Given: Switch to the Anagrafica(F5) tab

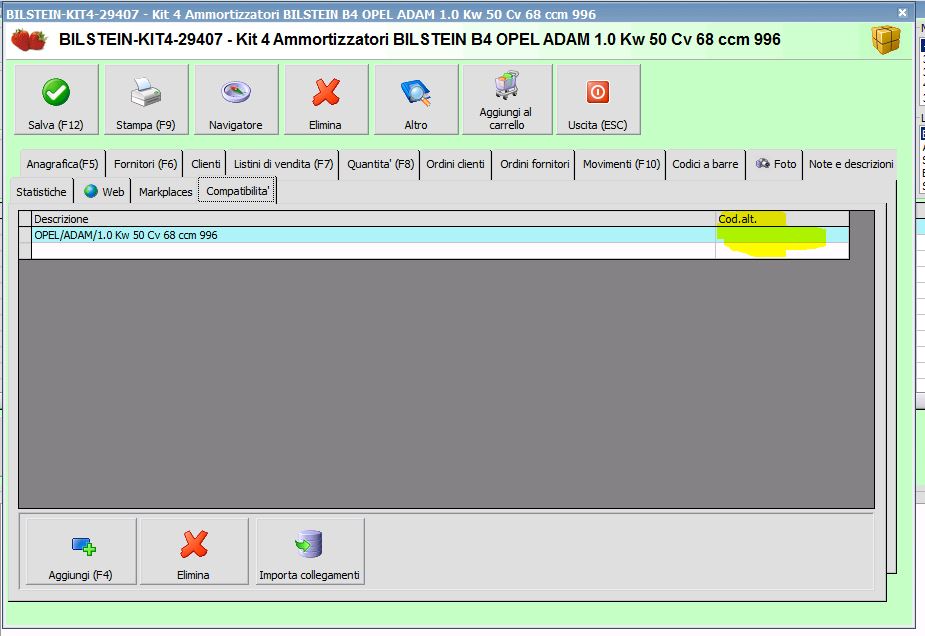Looking at the screenshot, I should [x=63, y=164].
